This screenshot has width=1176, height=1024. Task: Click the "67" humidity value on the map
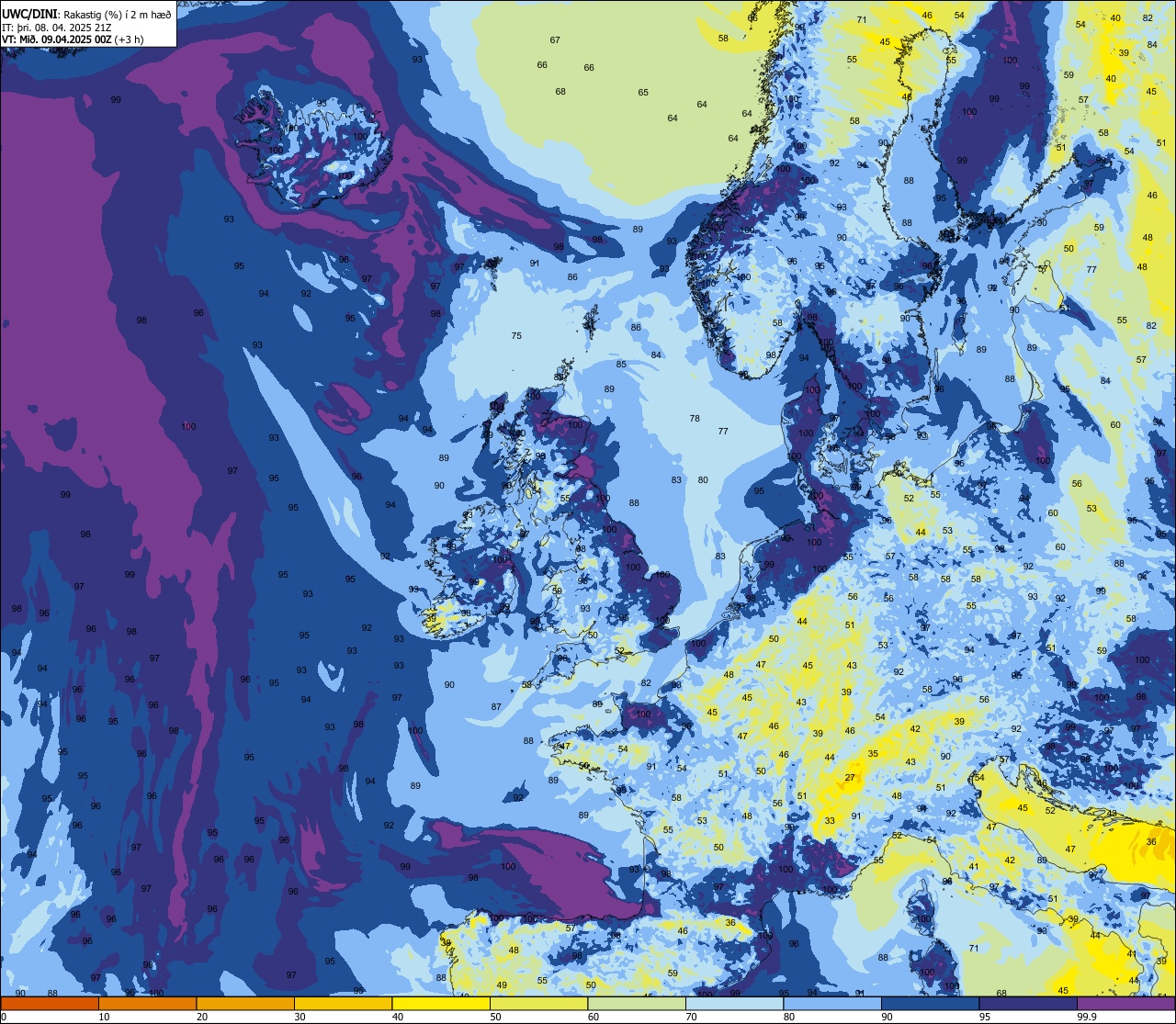pos(555,39)
